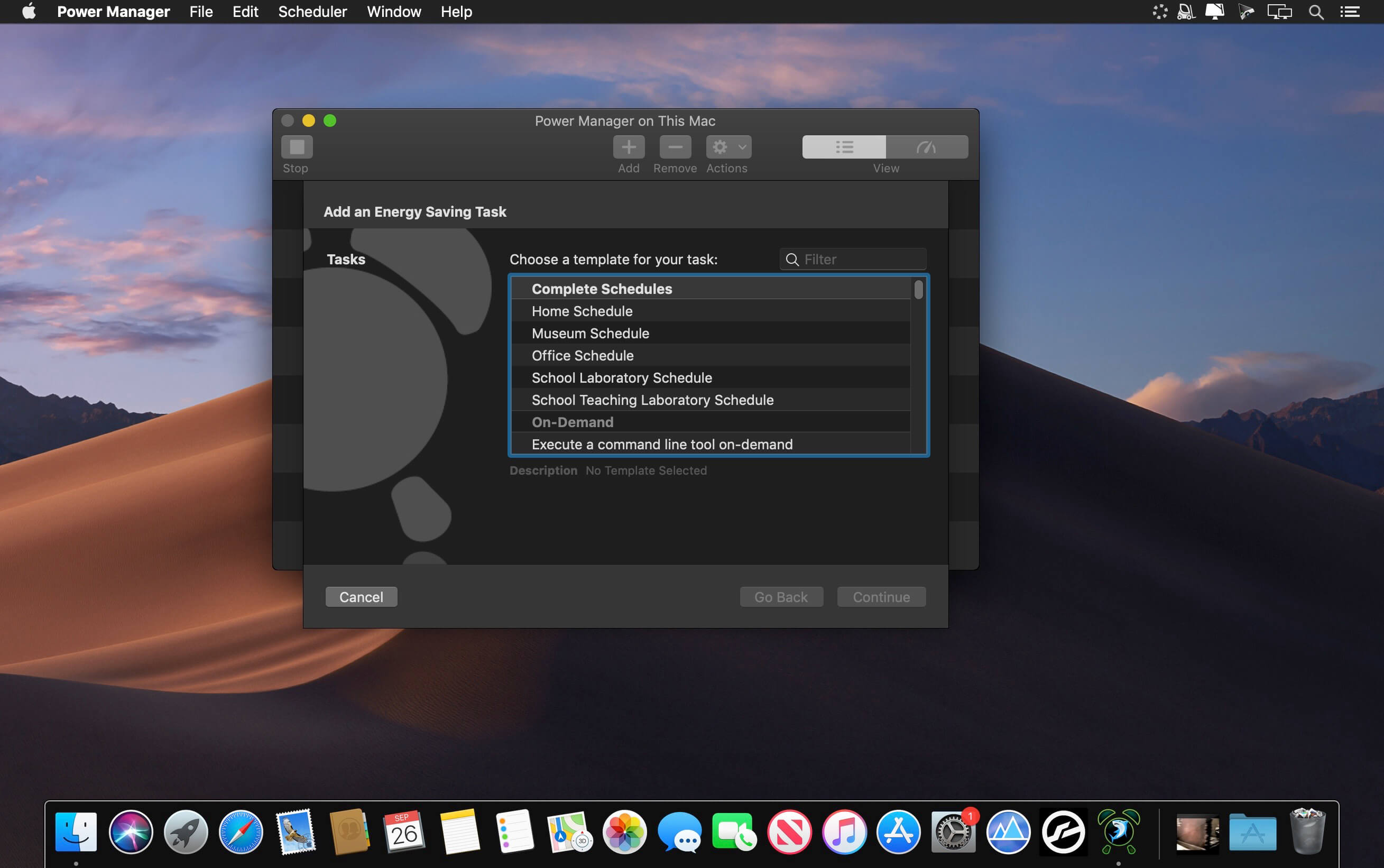
Task: Open the Power Manager alarm clock dock icon
Action: 1118,831
